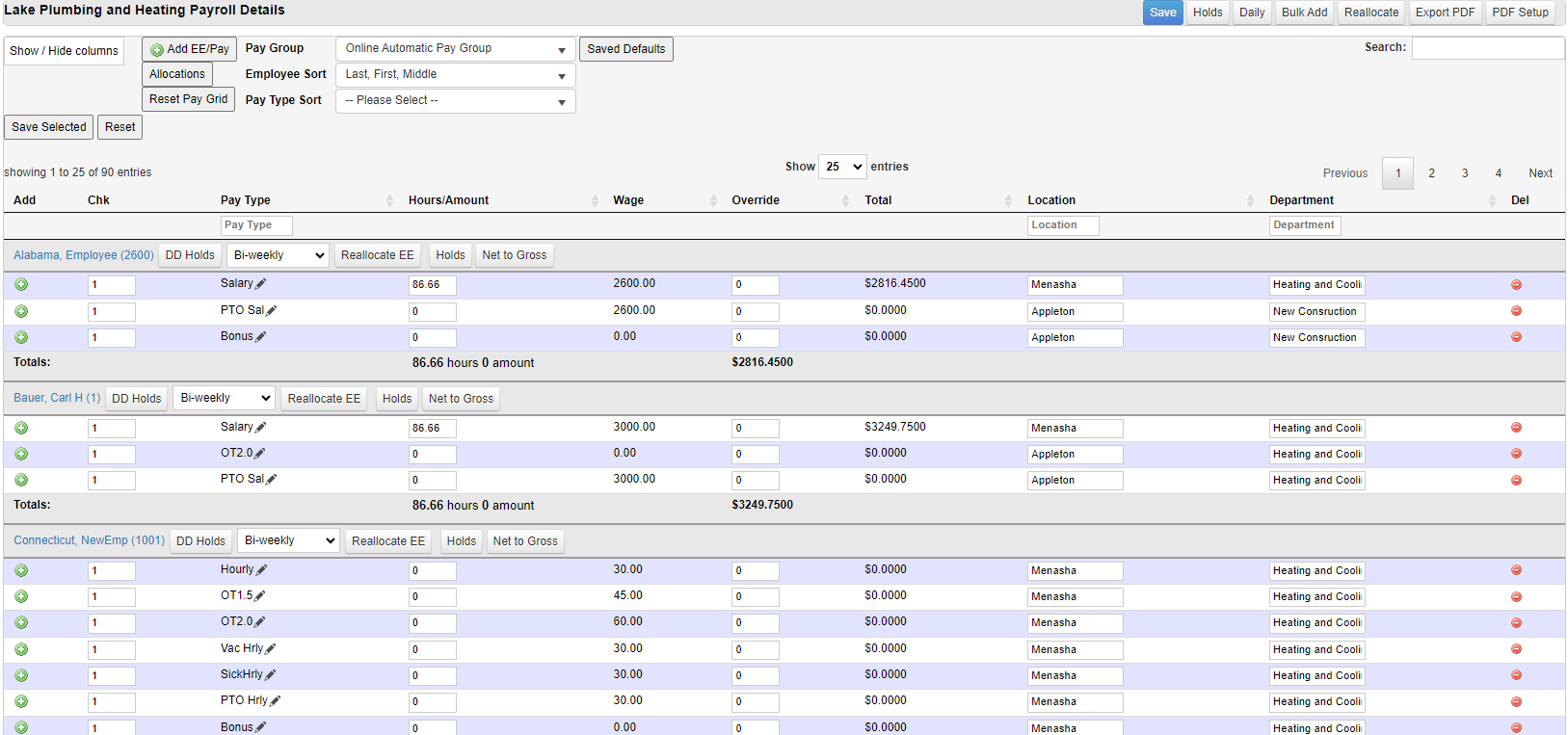Click the blue Save button
Viewport: 1568px width, 735px height.
pos(1162,13)
